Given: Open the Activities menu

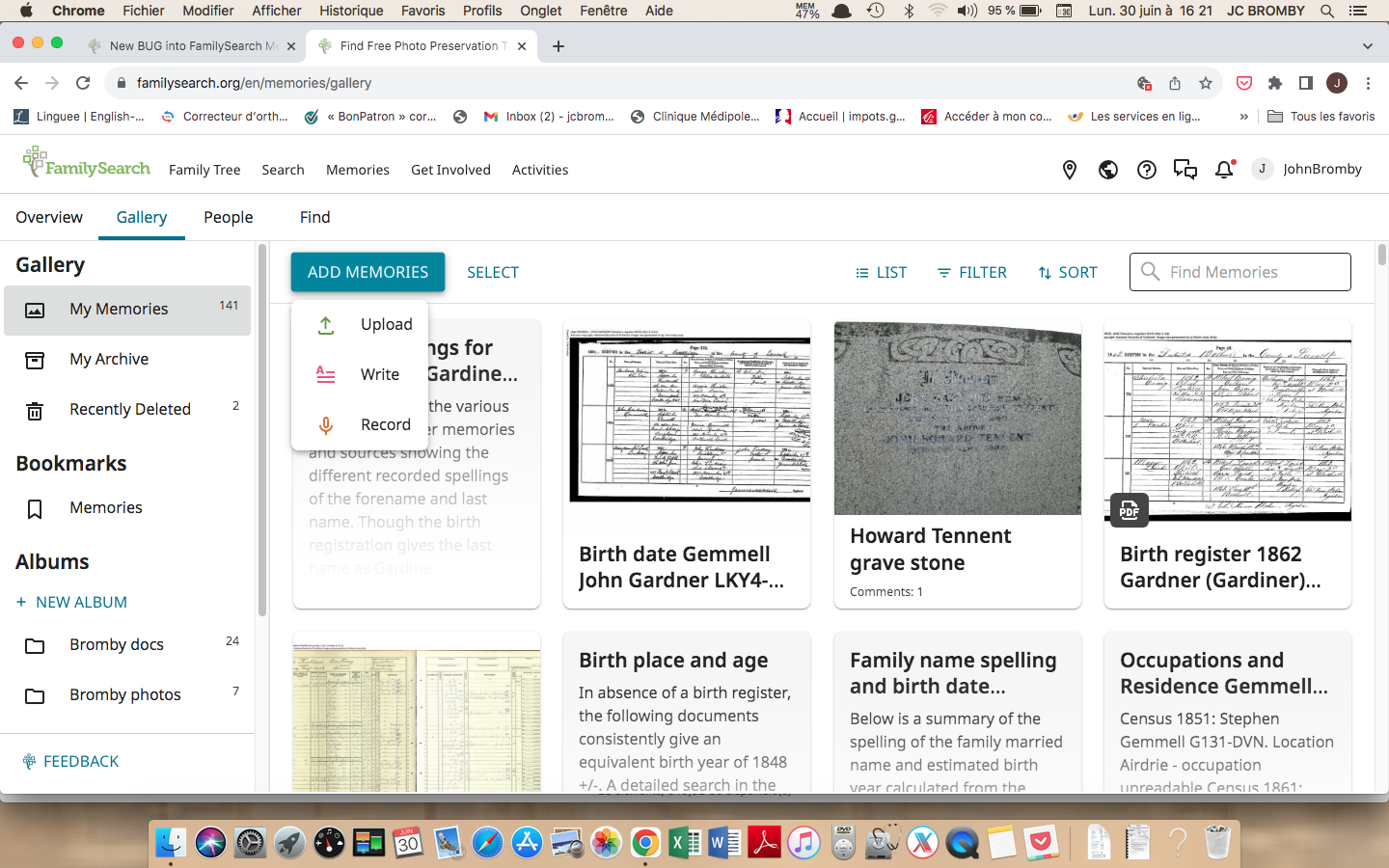Looking at the screenshot, I should (540, 170).
